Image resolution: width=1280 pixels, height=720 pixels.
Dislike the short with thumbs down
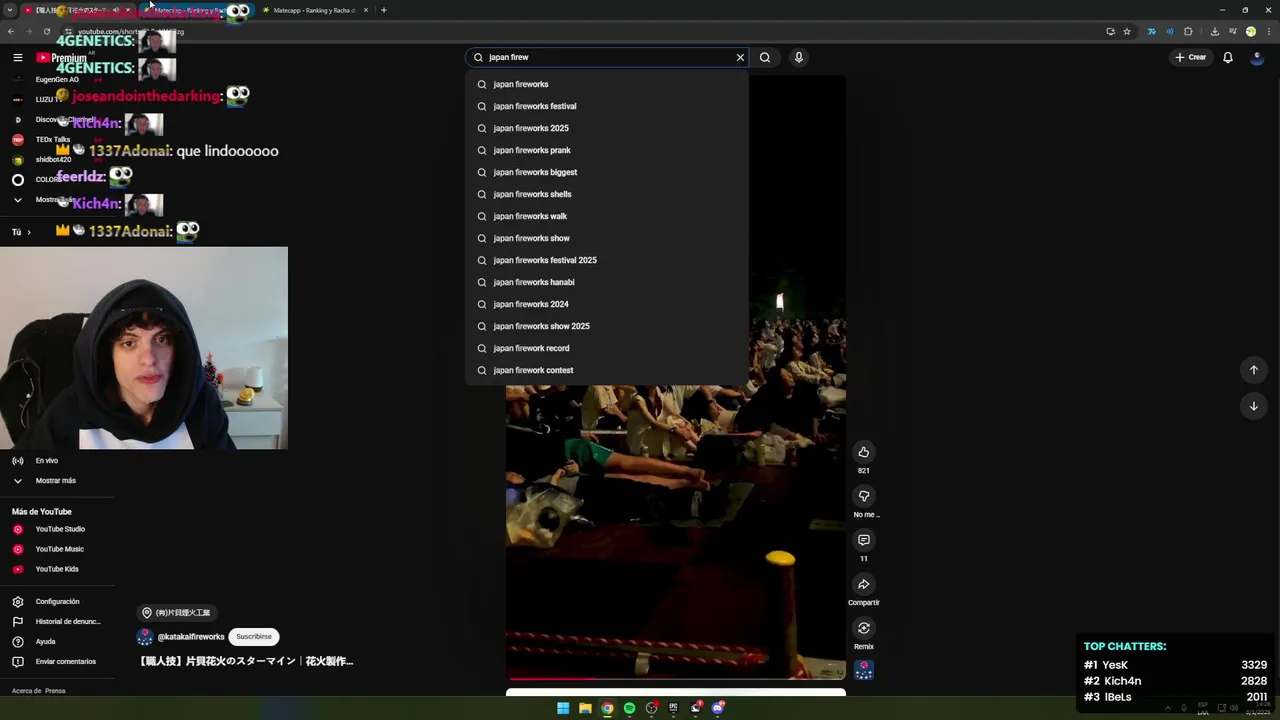(x=864, y=496)
